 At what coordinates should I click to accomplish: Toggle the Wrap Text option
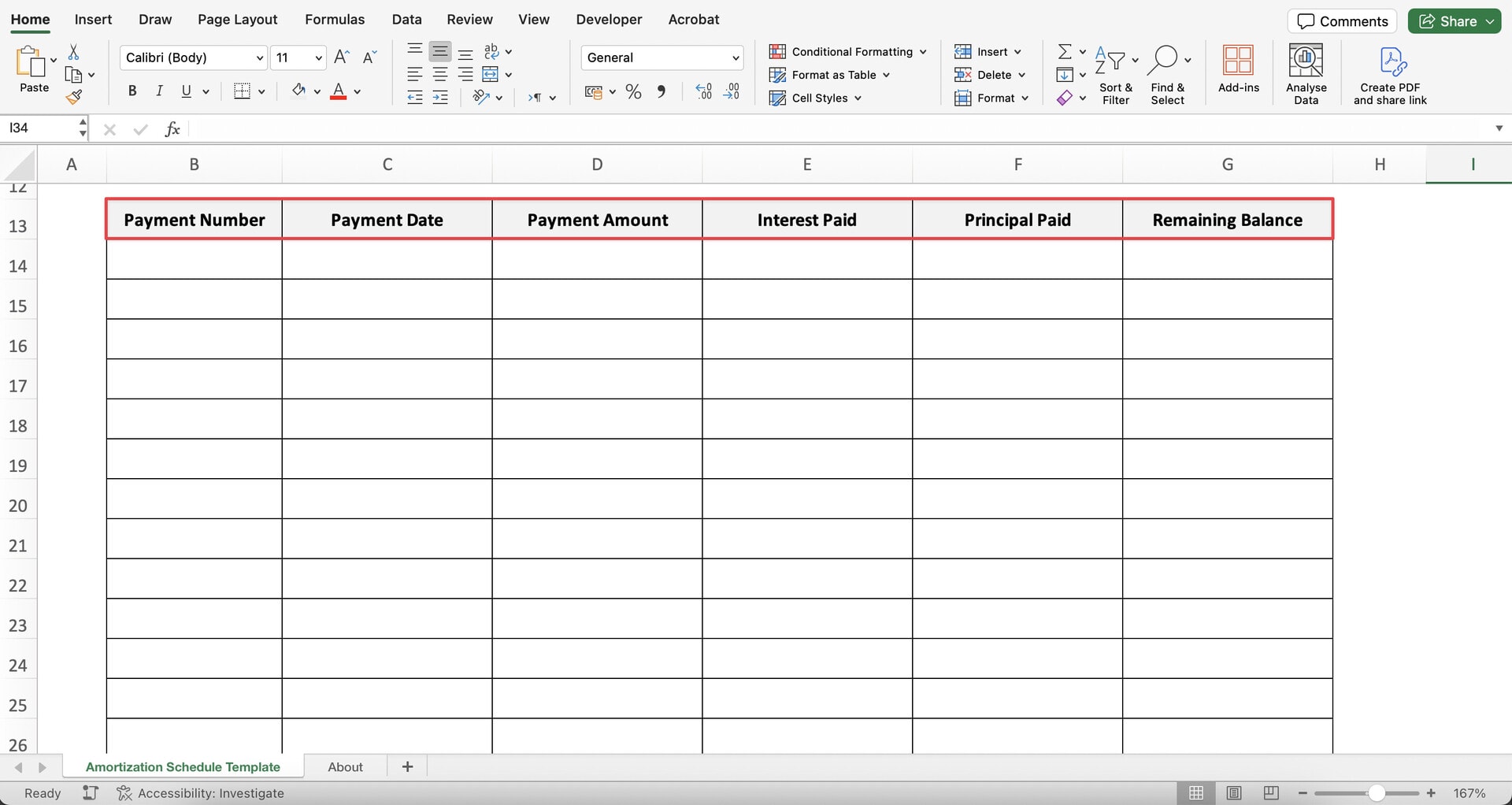tap(491, 51)
